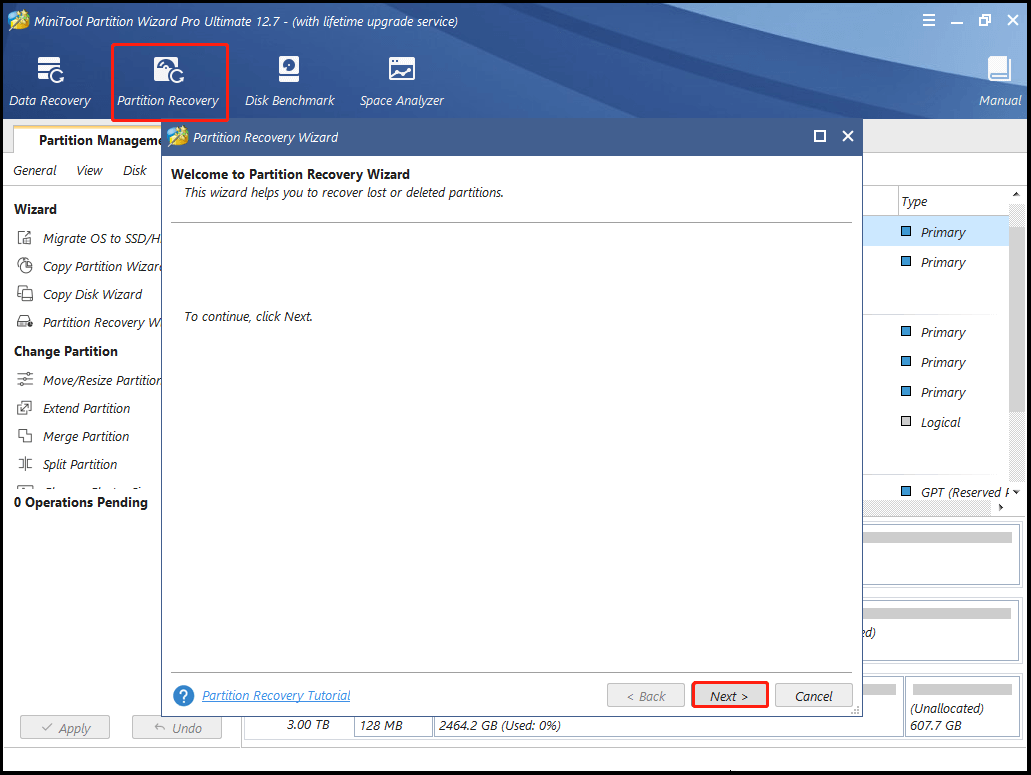Open the Partition Recovery Tutorial link
1031x775 pixels.
point(276,695)
